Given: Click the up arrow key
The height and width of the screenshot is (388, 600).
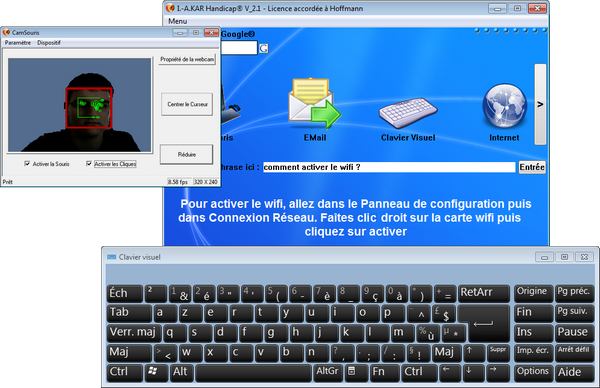Looking at the screenshot, I should coord(473,353).
